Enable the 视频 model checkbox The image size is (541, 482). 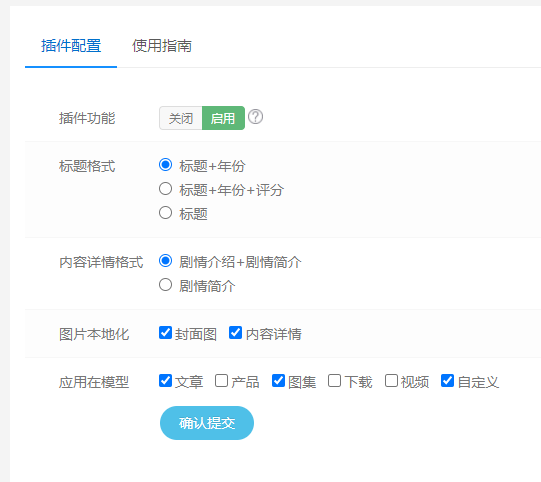pos(391,381)
